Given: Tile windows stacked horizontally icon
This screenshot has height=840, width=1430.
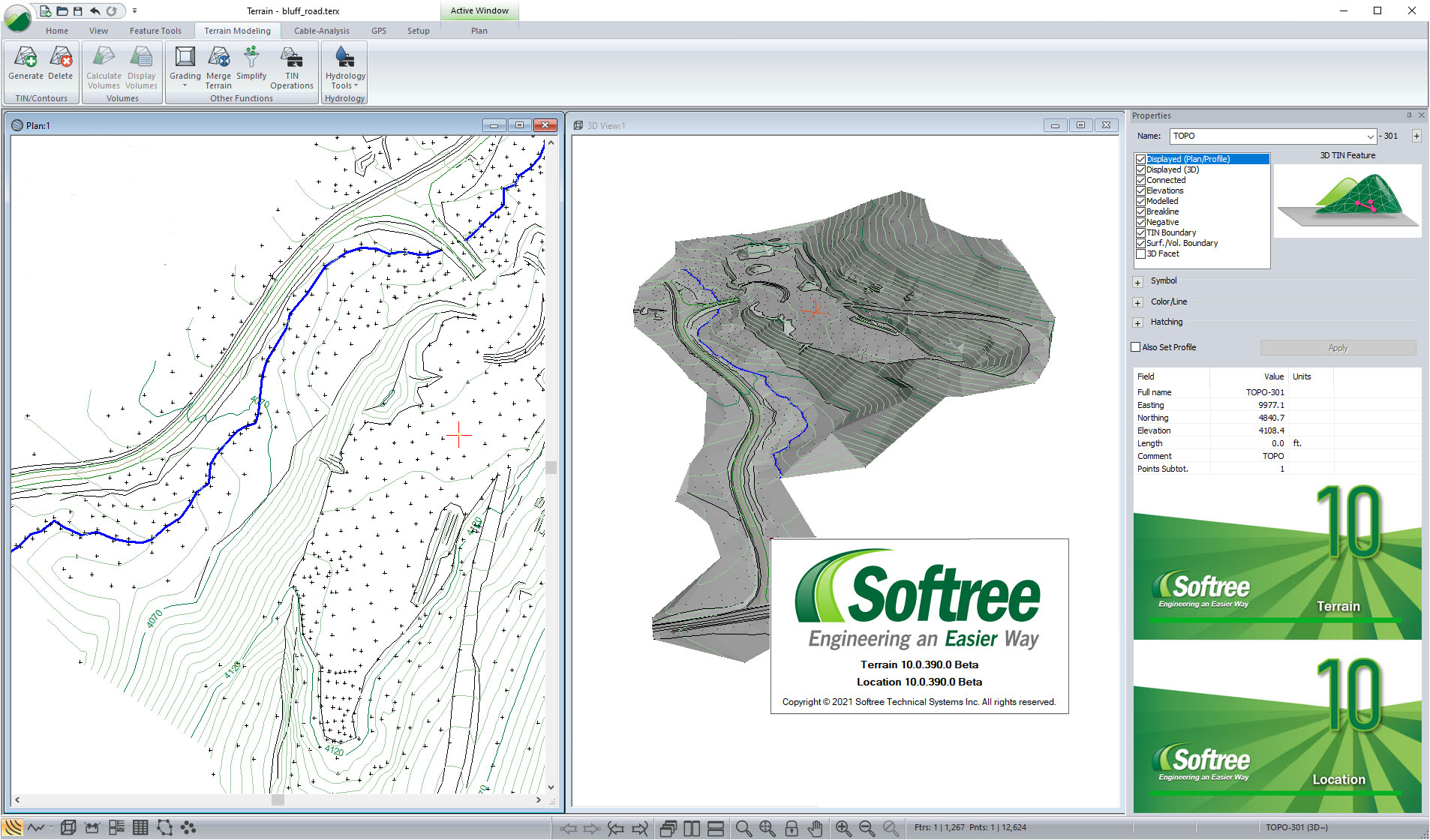Looking at the screenshot, I should point(716,829).
